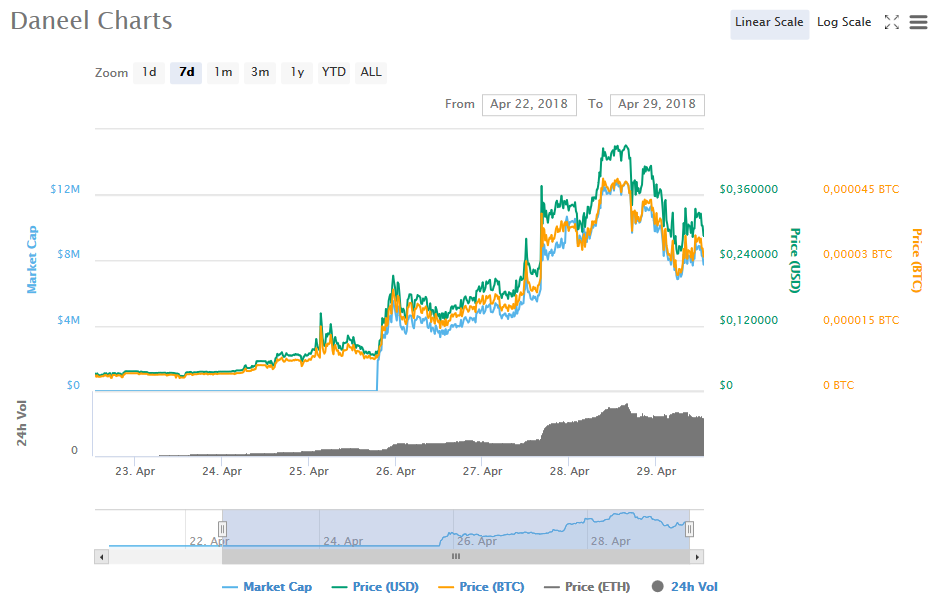This screenshot has height=605, width=936.
Task: Edit the From date field
Action: pyautogui.click(x=529, y=104)
